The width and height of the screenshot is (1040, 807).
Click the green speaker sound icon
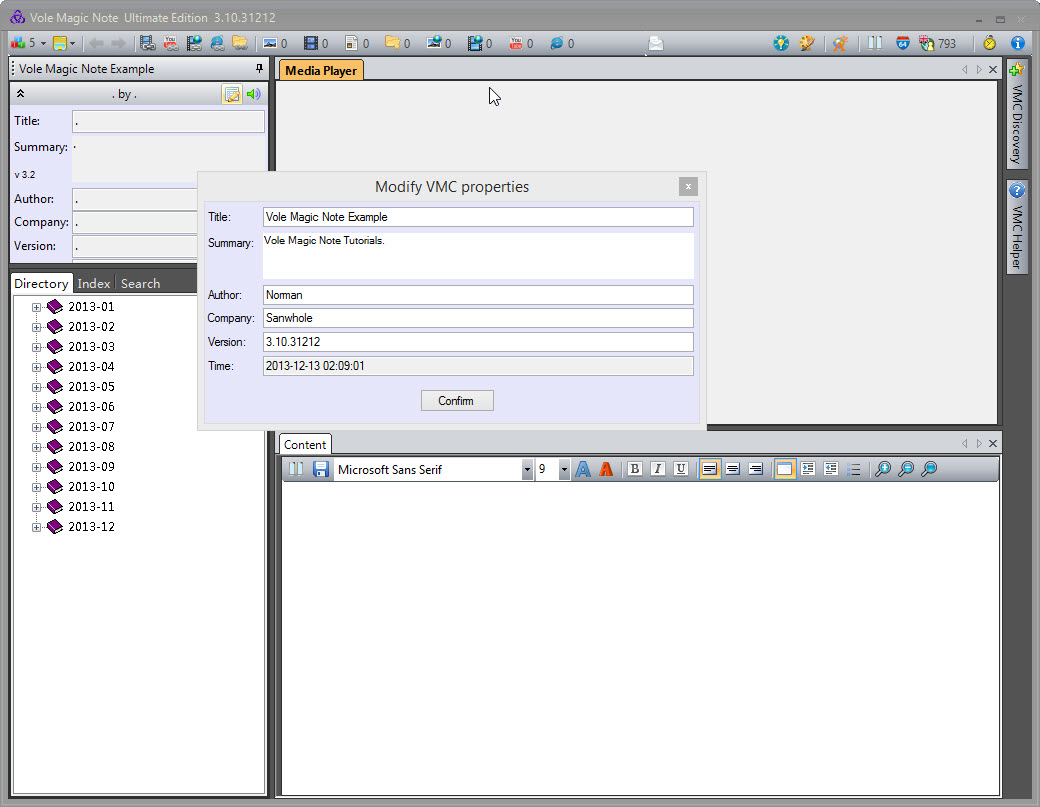253,94
